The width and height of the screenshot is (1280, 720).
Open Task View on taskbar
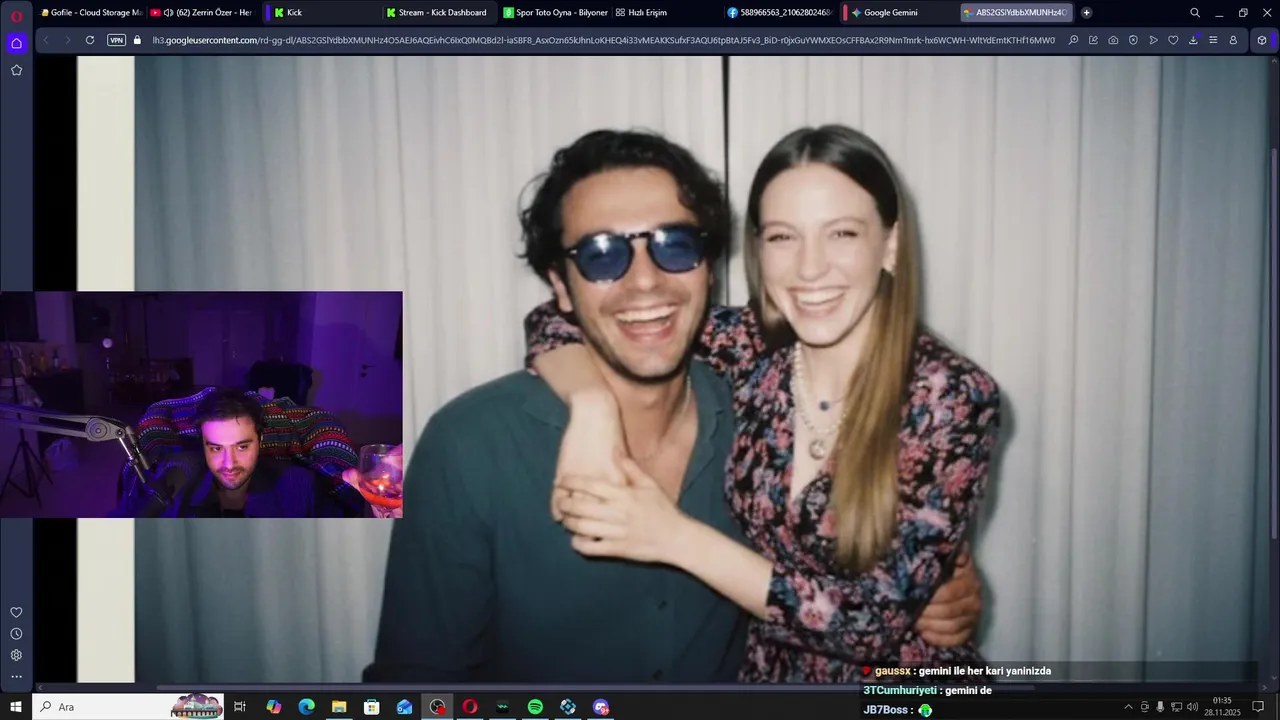[240, 707]
